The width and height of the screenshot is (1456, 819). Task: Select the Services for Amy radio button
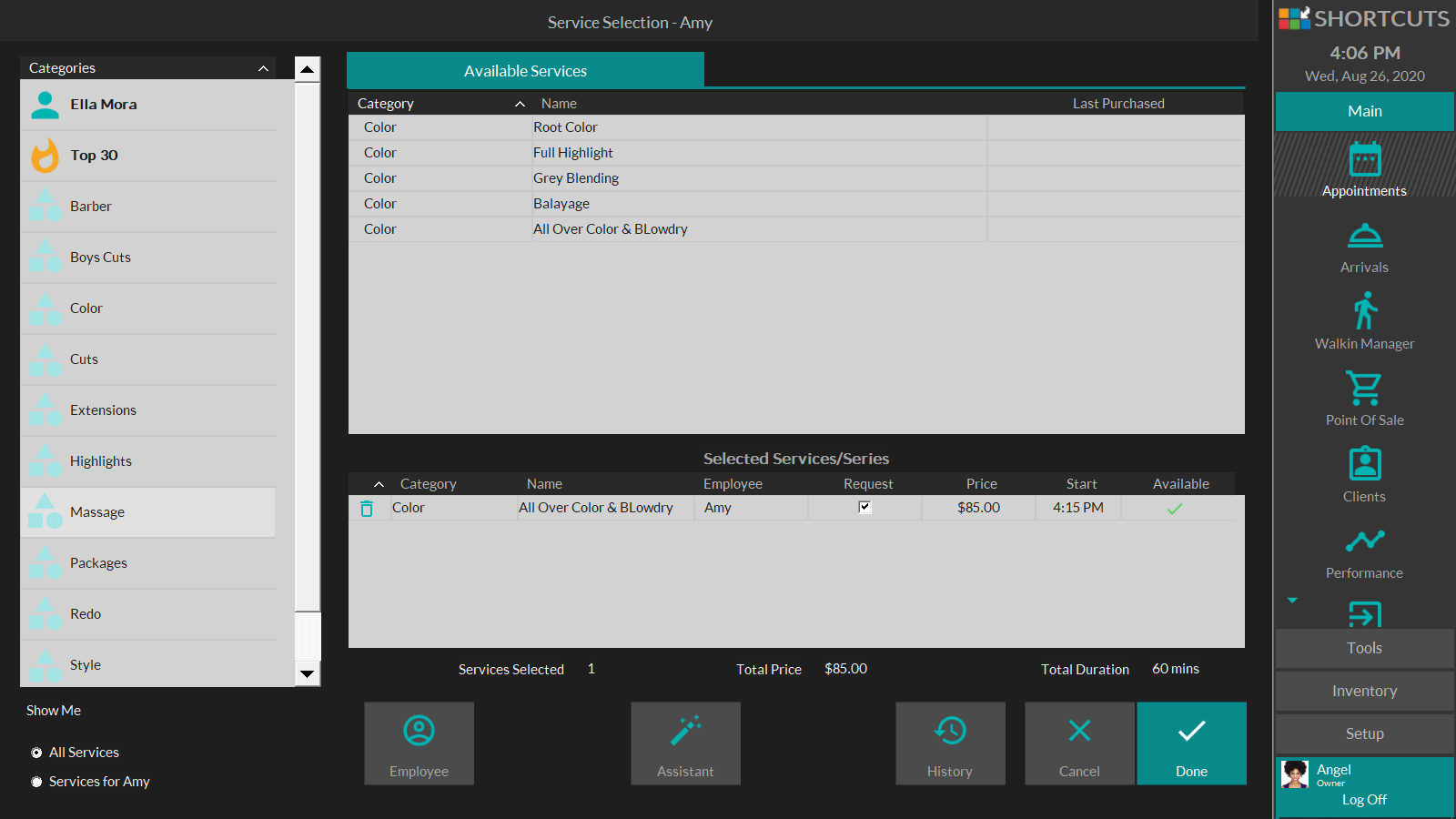pyautogui.click(x=36, y=782)
